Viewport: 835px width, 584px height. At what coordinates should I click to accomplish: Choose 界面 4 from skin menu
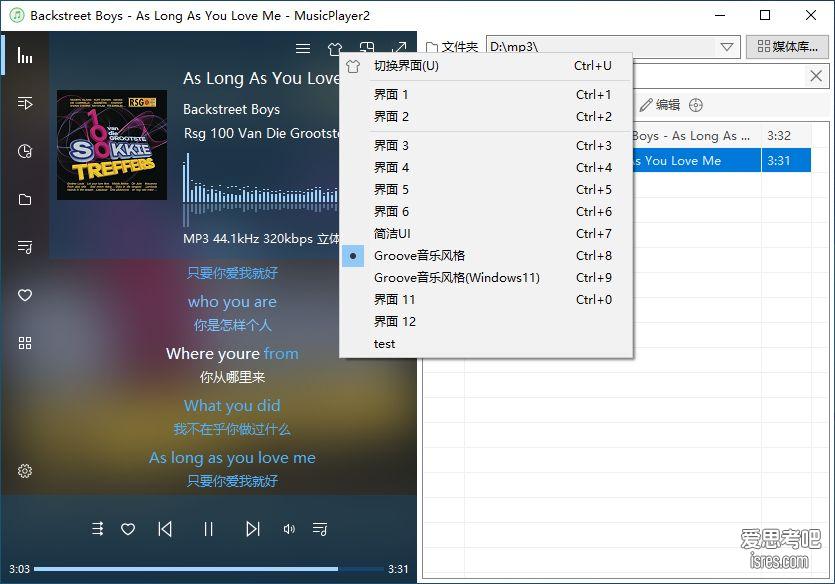coord(486,168)
